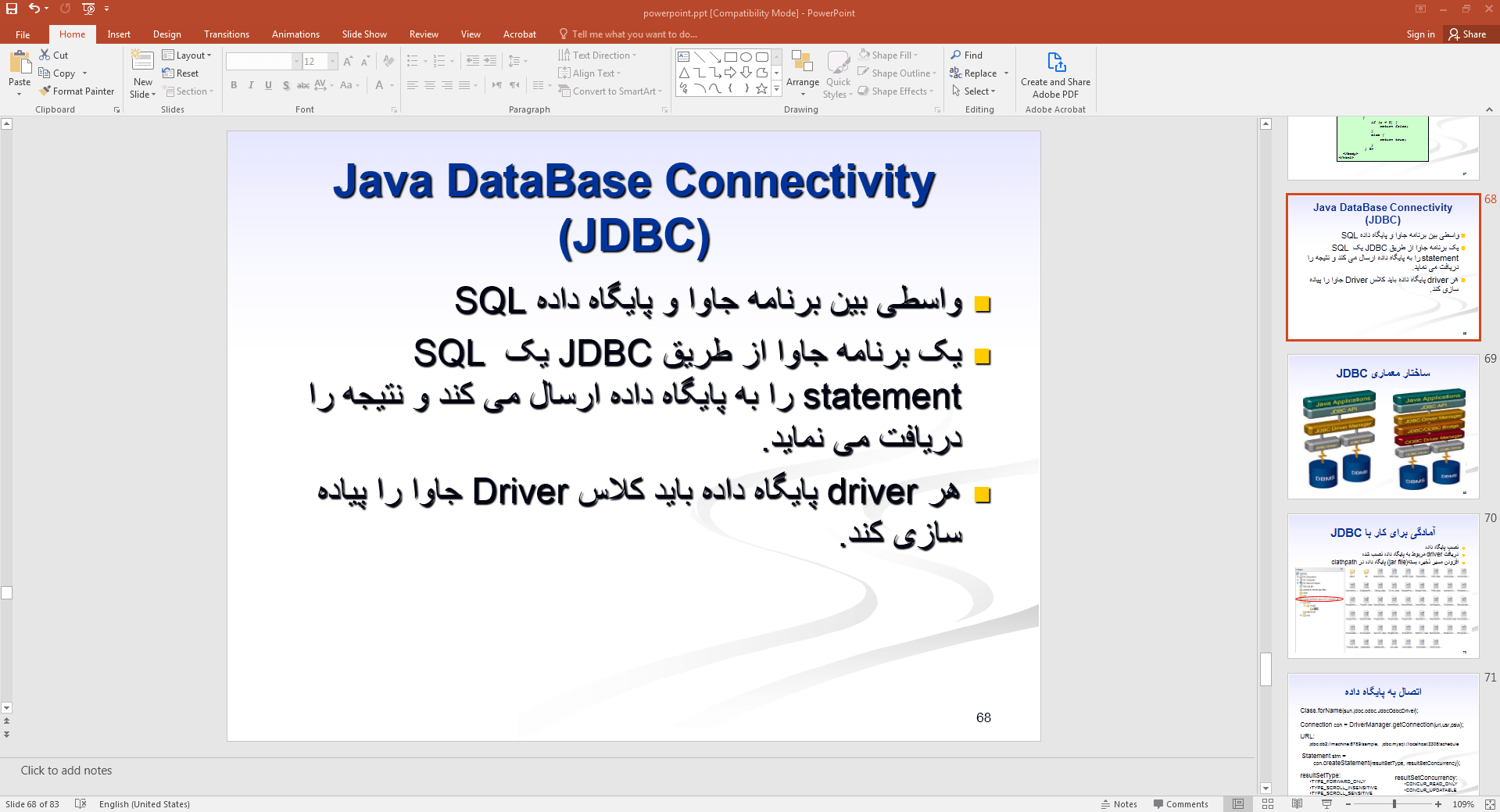Open the font size combo box
The width and height of the screenshot is (1500, 812).
[320, 61]
